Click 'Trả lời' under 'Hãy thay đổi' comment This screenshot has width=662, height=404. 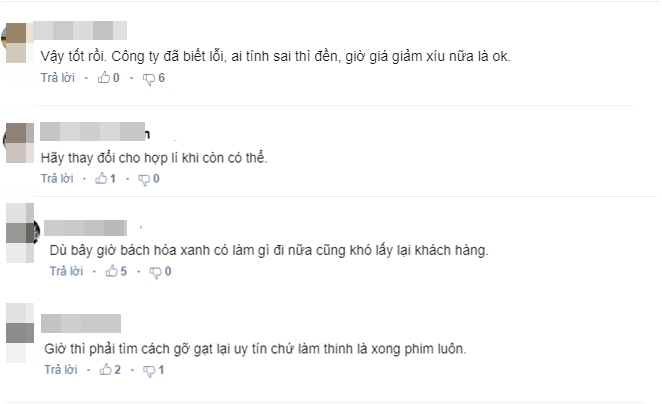[x=57, y=179]
